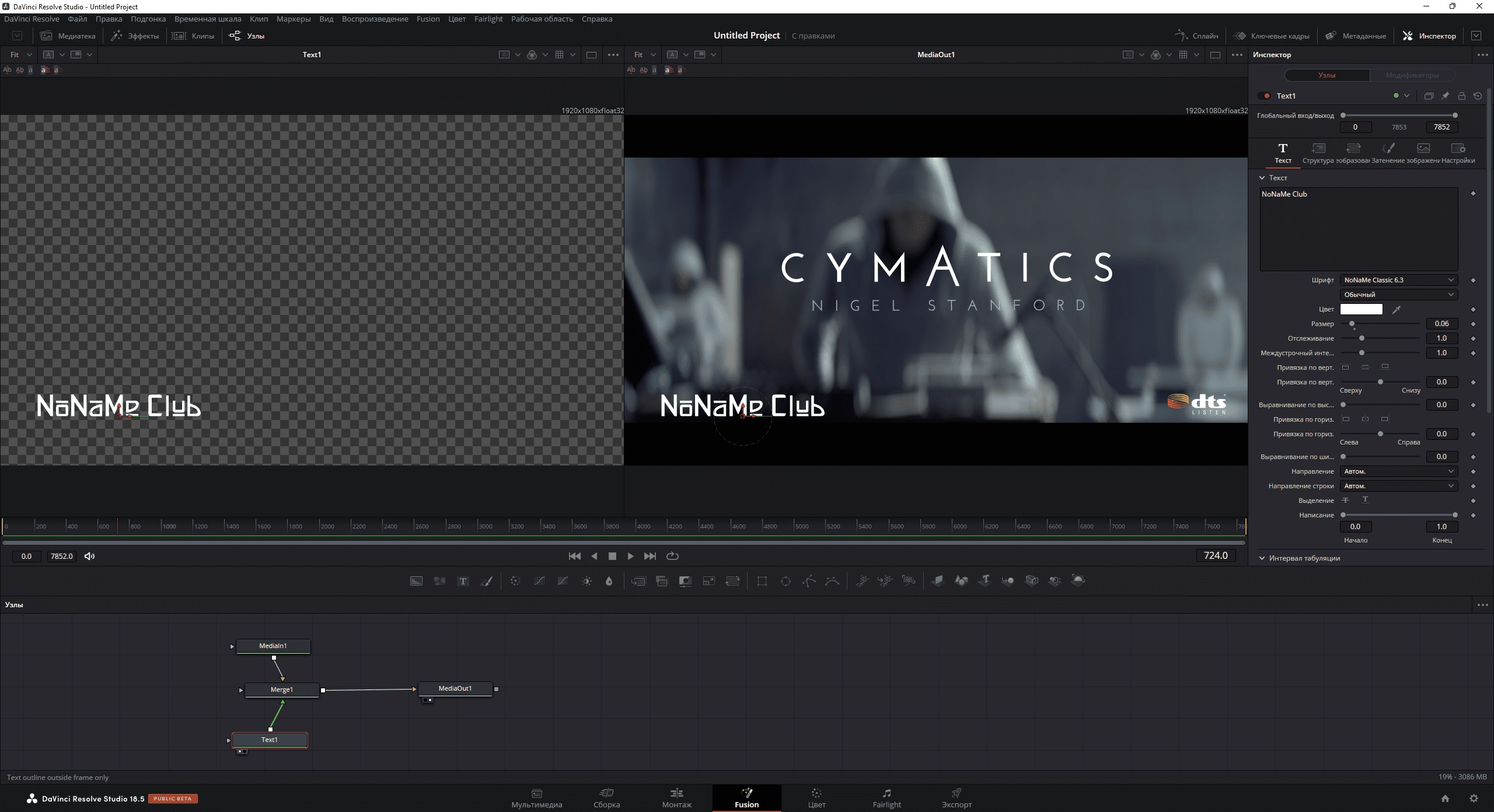The height and width of the screenshot is (812, 1494).
Task: Add a Color Curves node from the toolbar
Action: [x=539, y=581]
